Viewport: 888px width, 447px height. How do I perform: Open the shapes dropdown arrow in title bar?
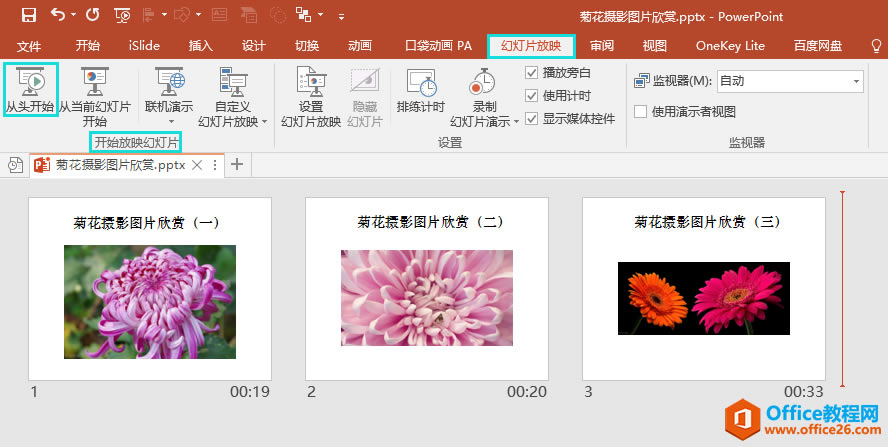[x=199, y=15]
